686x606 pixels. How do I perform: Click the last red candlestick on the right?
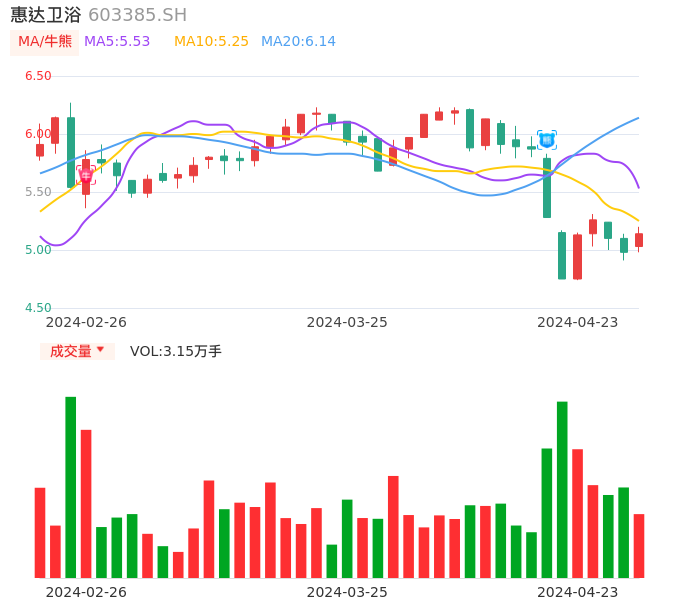(639, 240)
